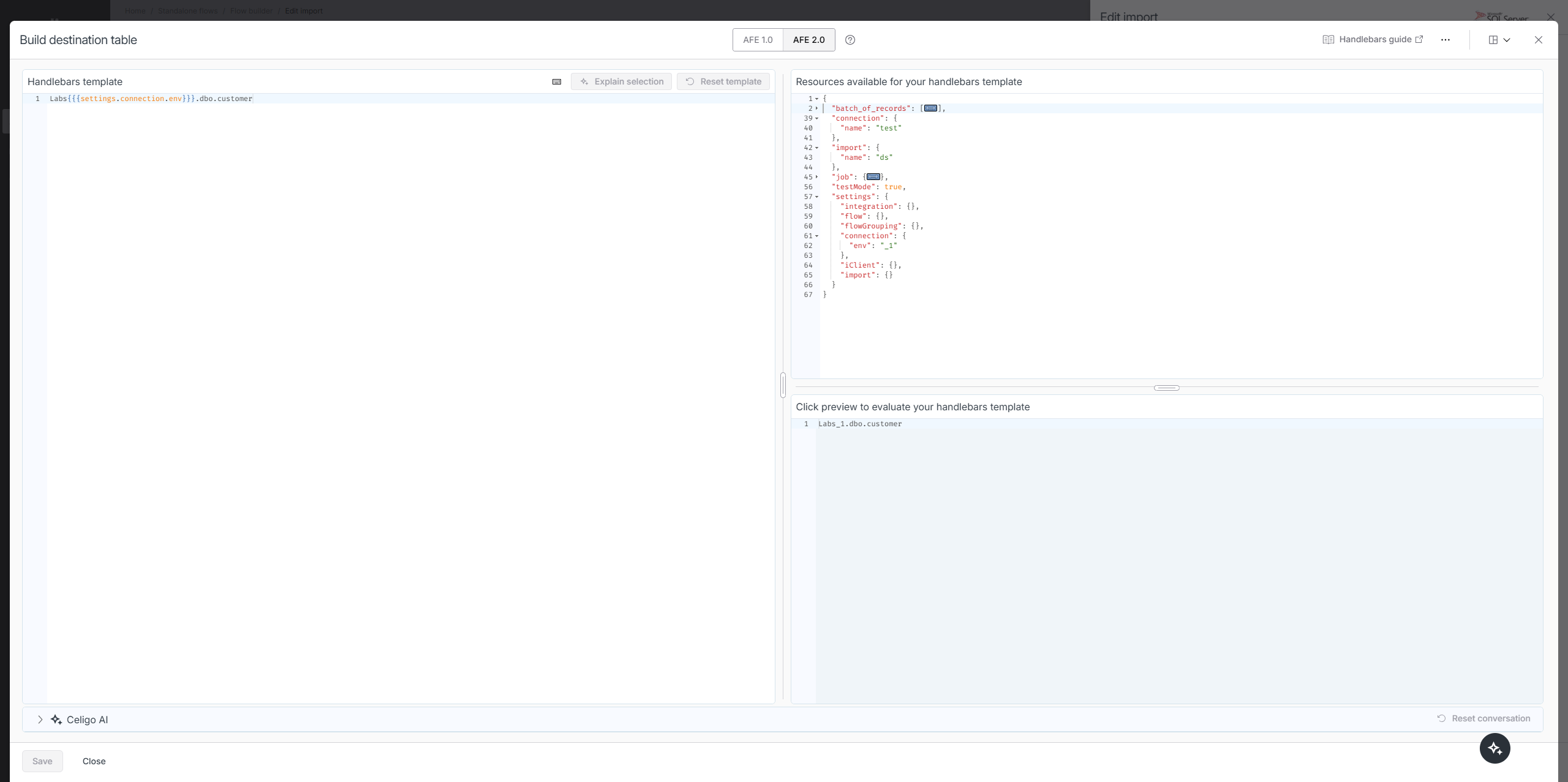Viewport: 1568px width, 782px height.
Task: Click into the handlebars template editor line
Action: coord(367,99)
